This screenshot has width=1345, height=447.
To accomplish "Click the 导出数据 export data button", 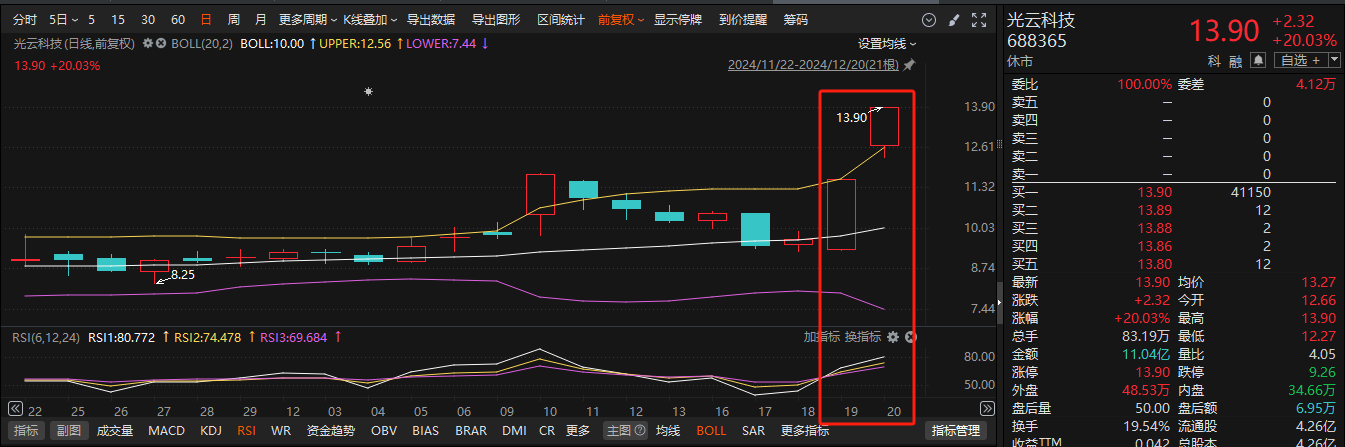I will [x=431, y=19].
